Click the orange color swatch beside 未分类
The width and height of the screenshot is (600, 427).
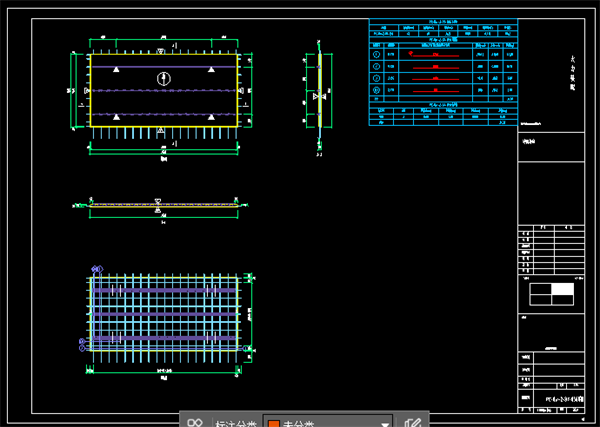pyautogui.click(x=274, y=424)
